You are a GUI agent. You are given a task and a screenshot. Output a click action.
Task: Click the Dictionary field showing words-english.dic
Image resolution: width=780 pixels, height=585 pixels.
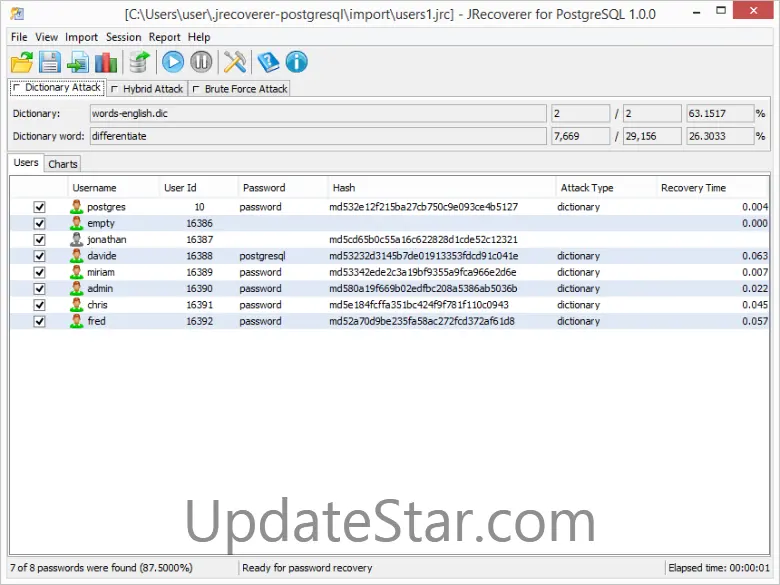(x=318, y=113)
